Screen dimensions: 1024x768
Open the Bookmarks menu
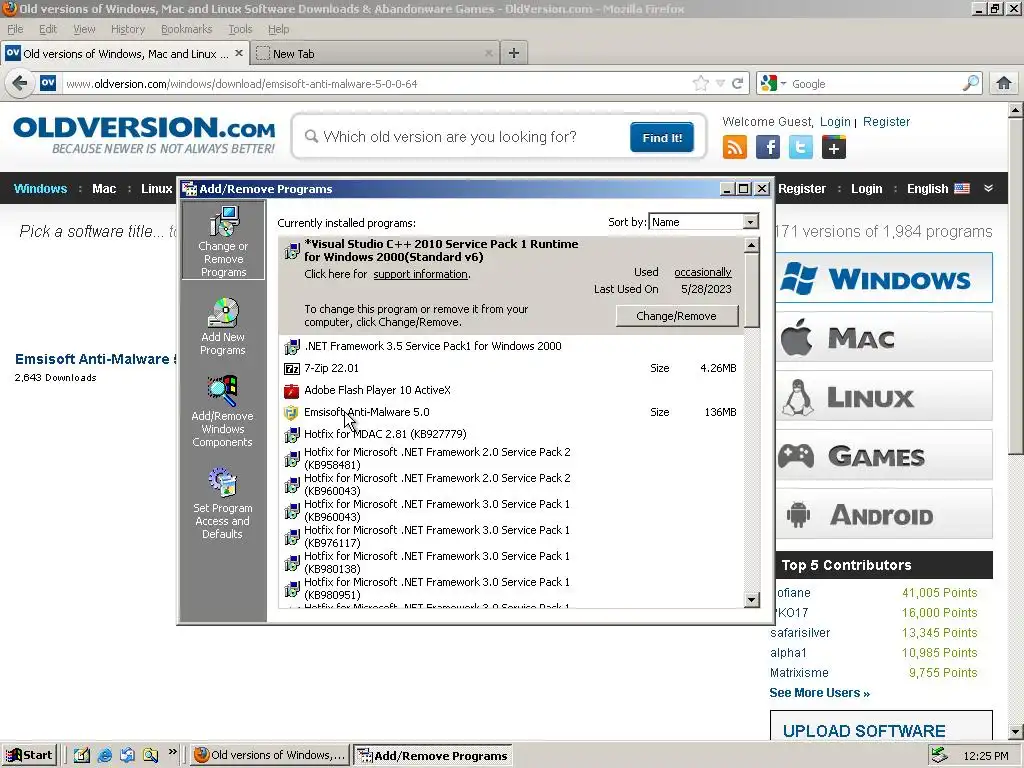(187, 29)
